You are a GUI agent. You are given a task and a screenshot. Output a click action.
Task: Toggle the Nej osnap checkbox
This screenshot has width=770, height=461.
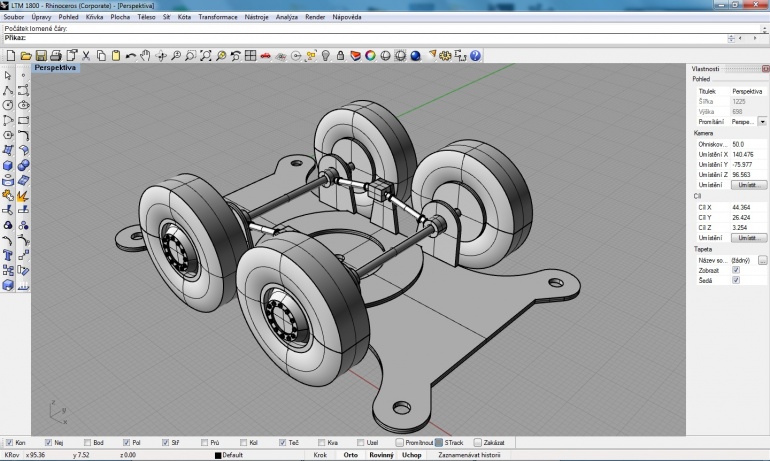coord(48,442)
